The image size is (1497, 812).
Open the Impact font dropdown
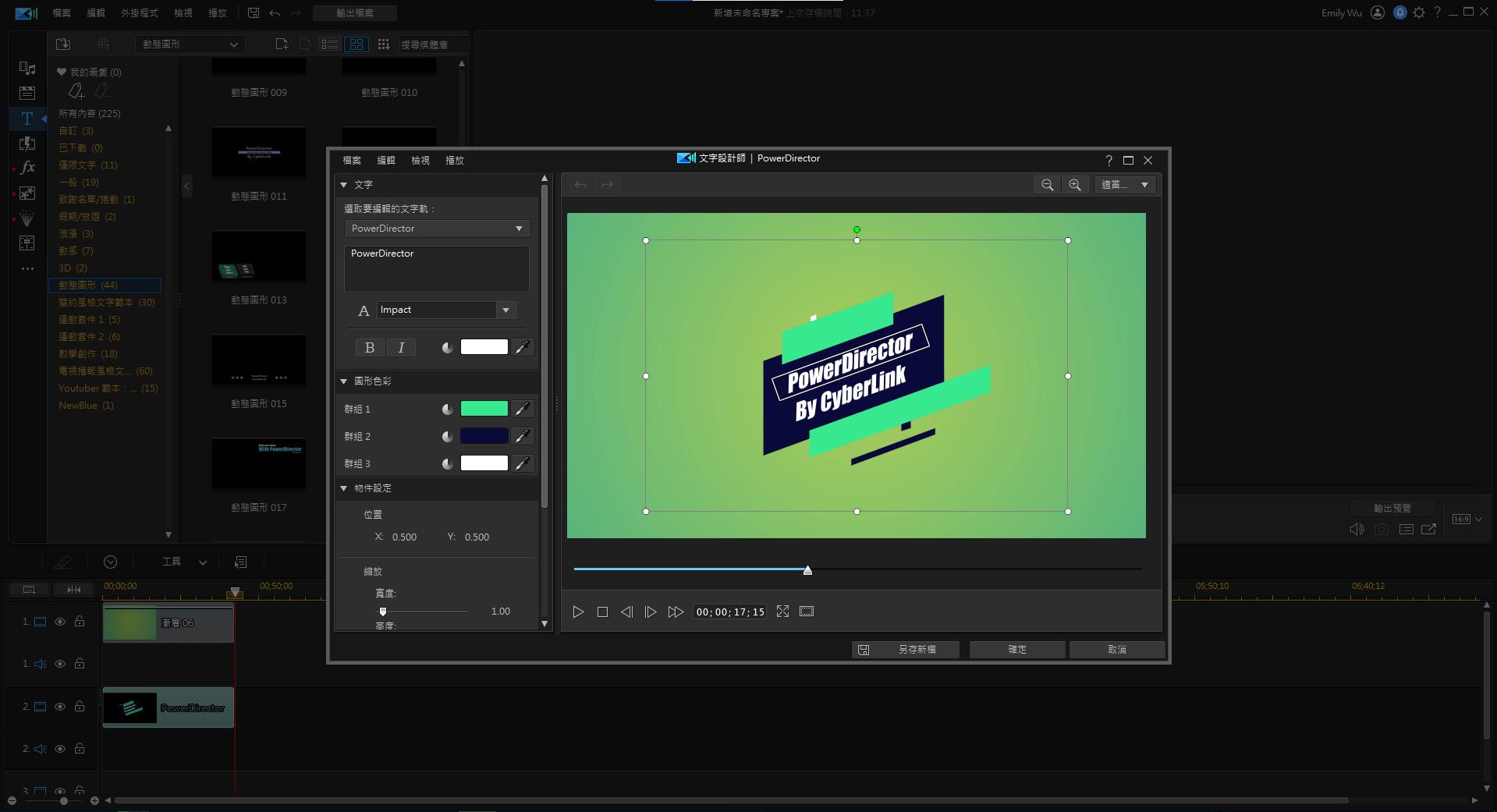click(x=506, y=310)
